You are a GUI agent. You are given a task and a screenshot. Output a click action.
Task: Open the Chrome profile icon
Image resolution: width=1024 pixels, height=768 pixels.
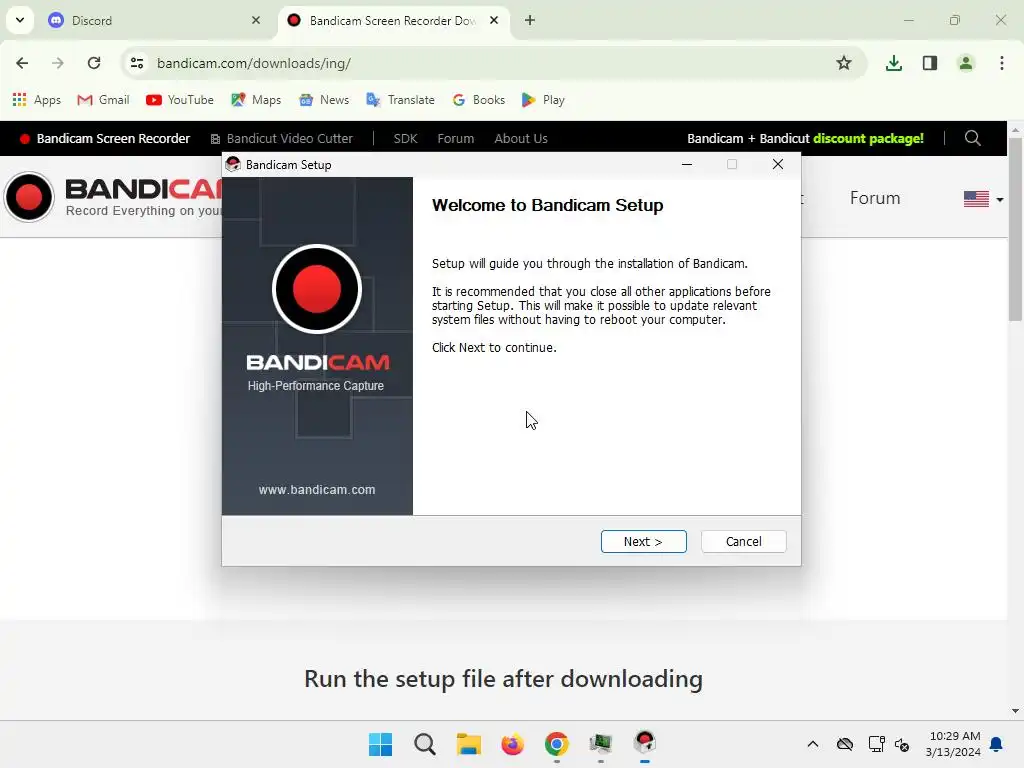point(966,63)
